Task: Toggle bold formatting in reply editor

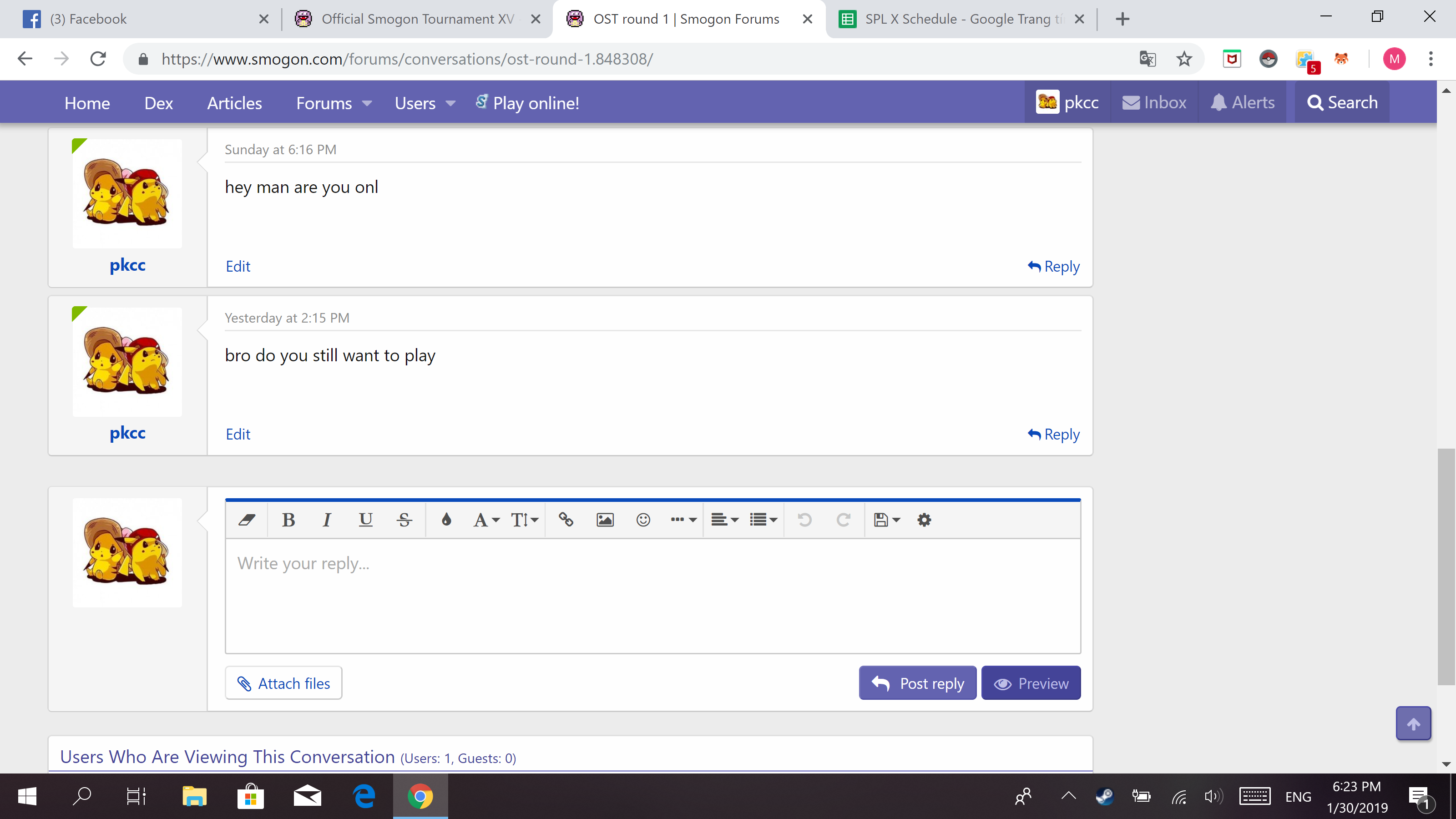Action: pos(288,520)
